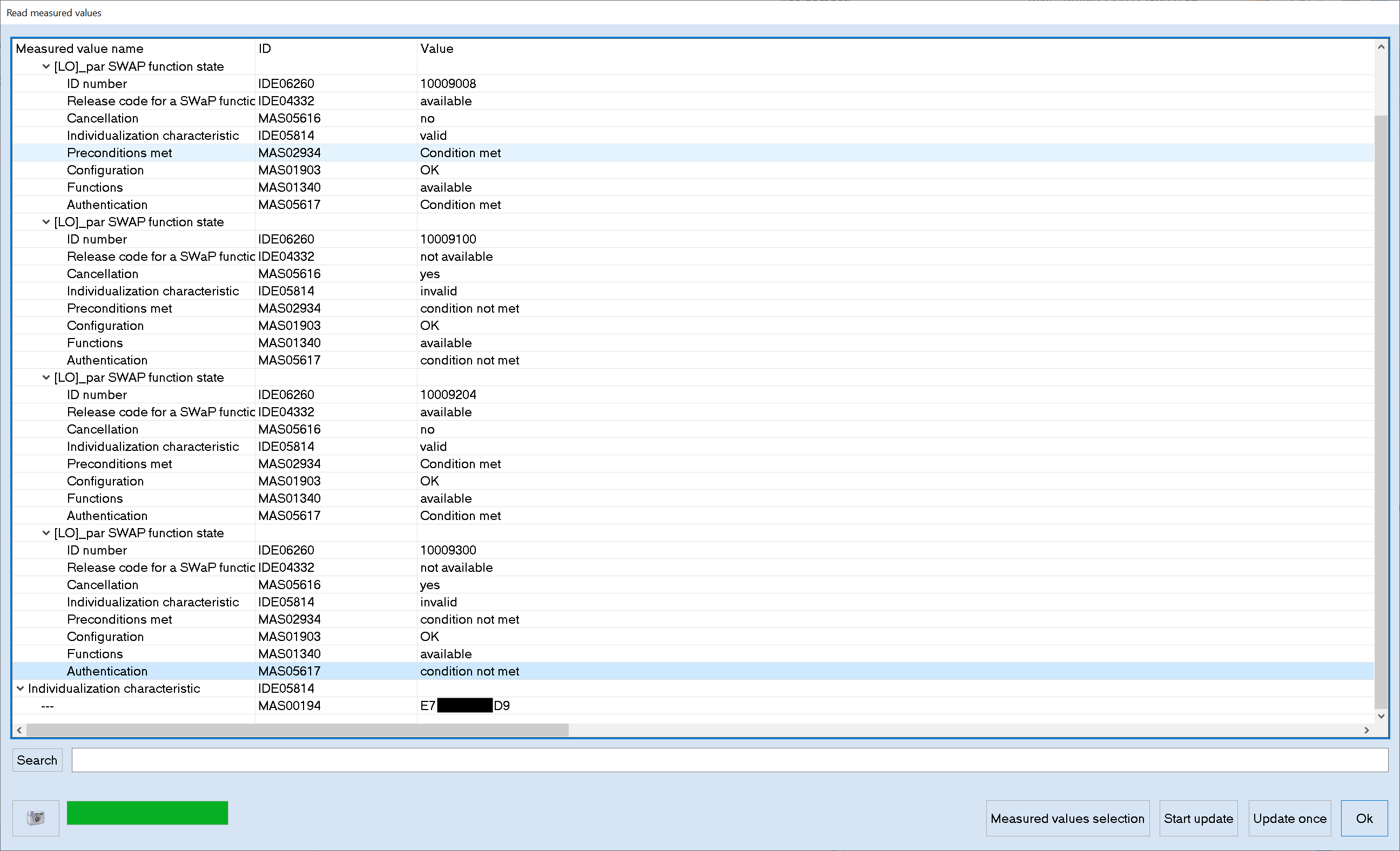1400x851 pixels.
Task: Collapse the first SWAP function state group
Action: coord(46,66)
